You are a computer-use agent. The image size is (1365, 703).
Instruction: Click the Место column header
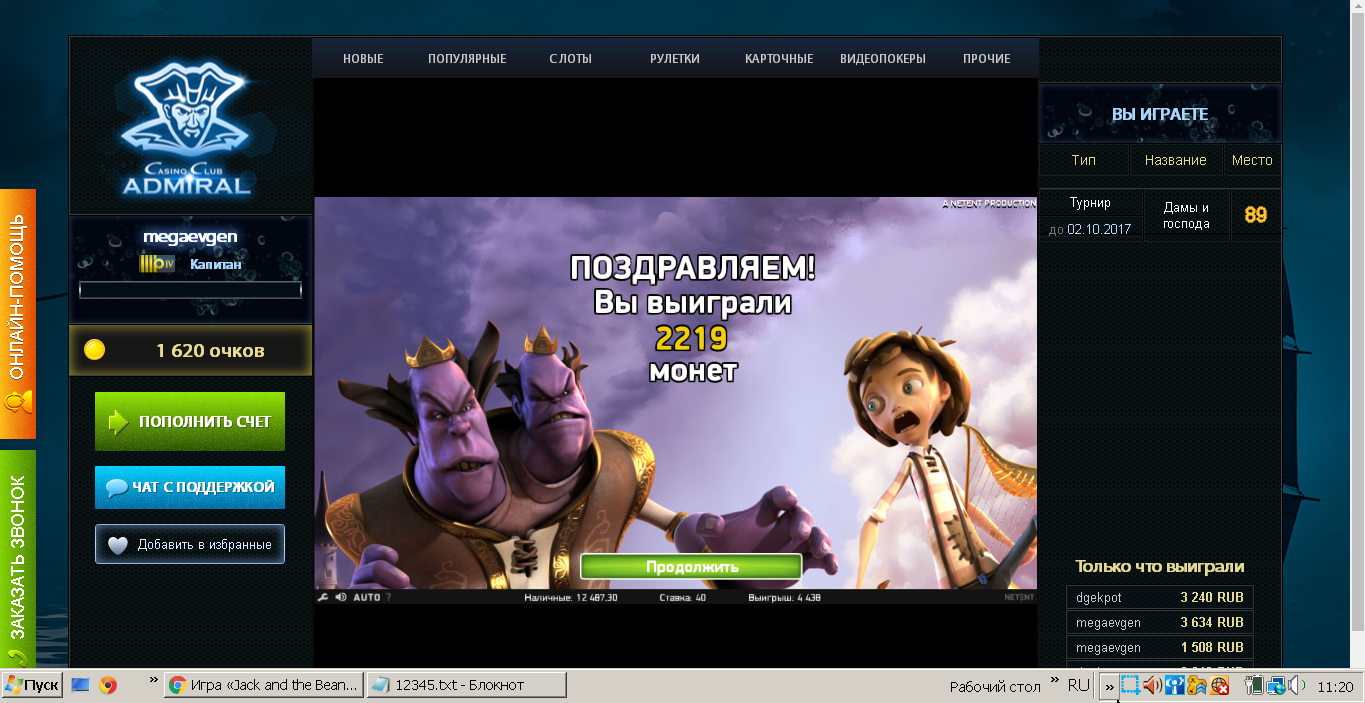click(x=1252, y=160)
